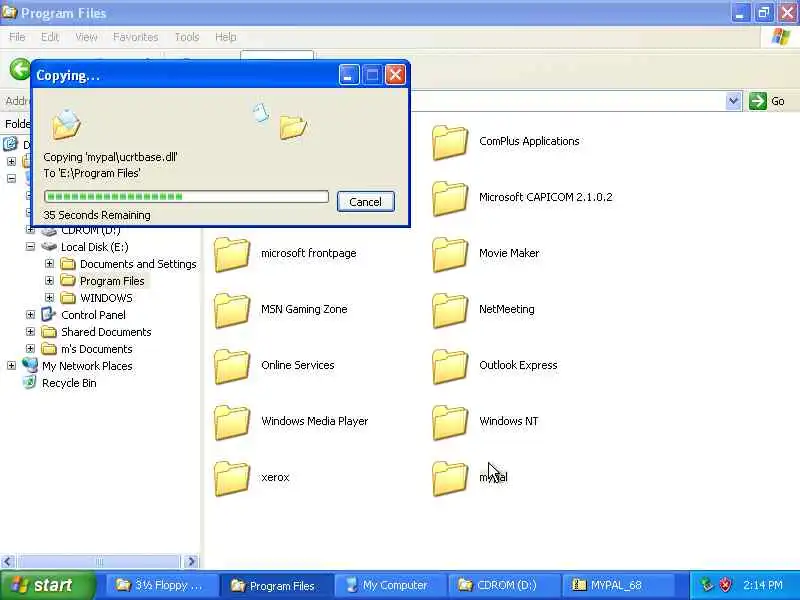
Task: Click the system clock showing 2:14 PM
Action: point(762,585)
